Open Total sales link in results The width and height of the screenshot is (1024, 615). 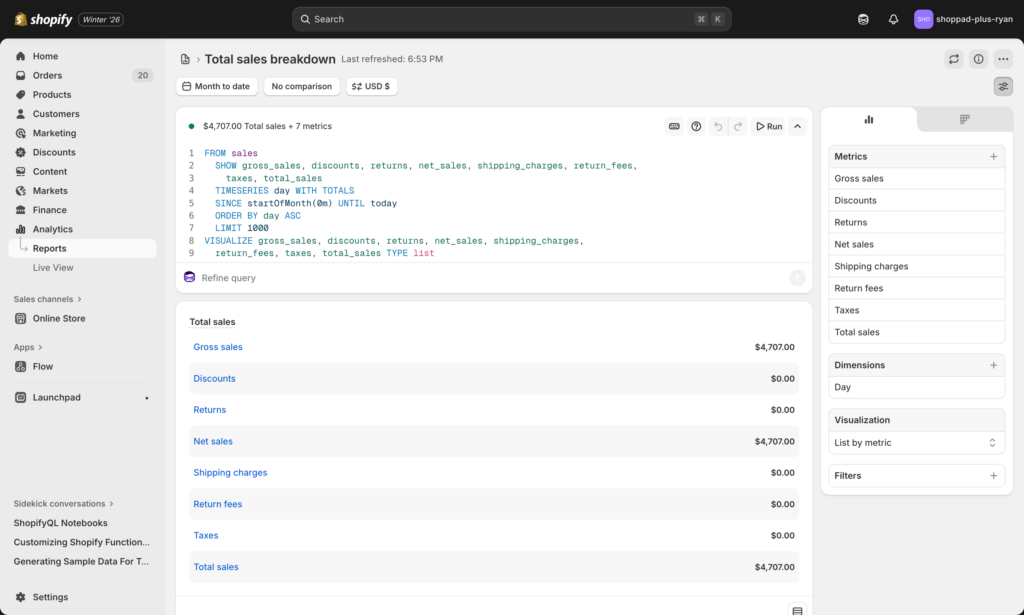[216, 567]
